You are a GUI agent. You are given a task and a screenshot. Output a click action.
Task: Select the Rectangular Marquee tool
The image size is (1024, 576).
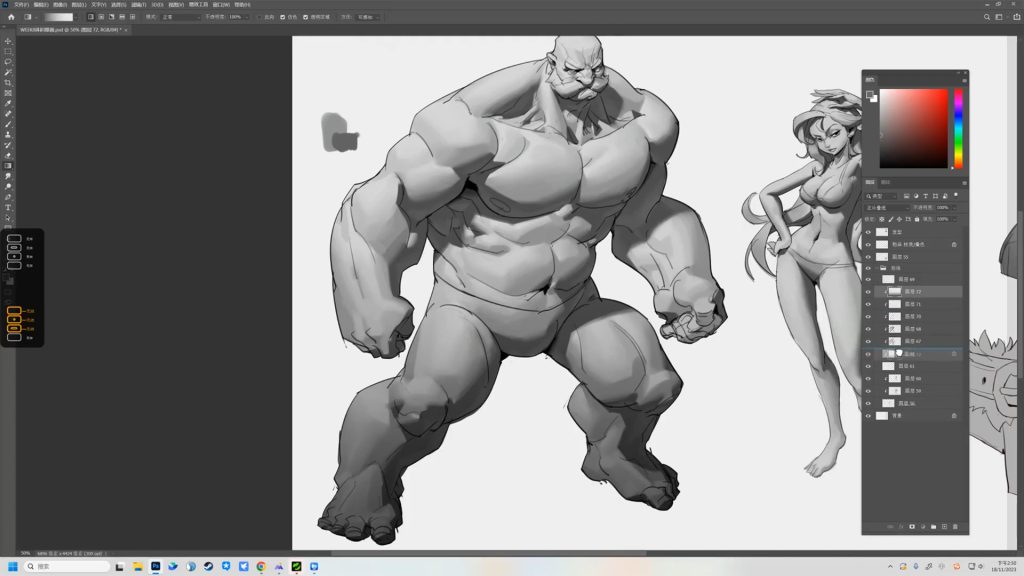(8, 51)
